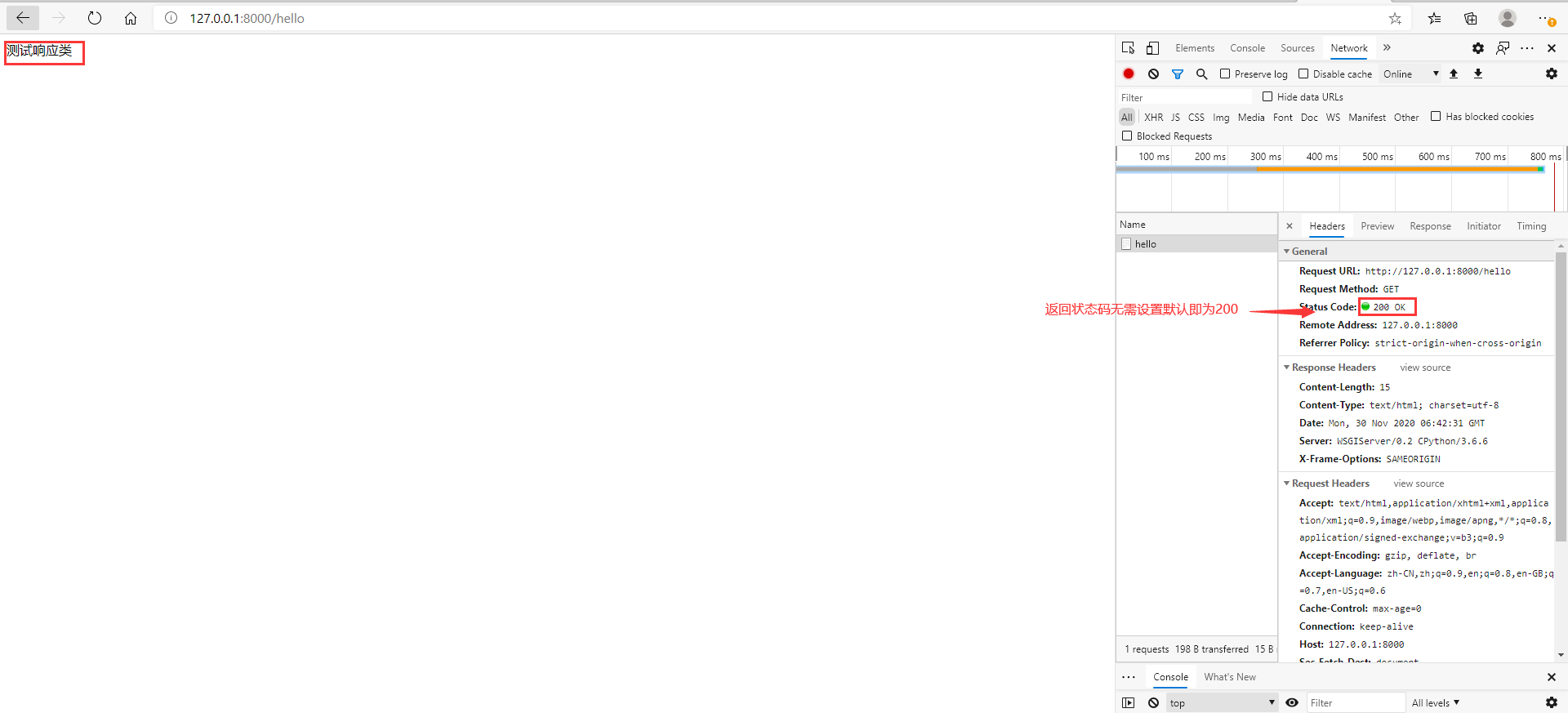Click view source next to Request Headers
This screenshot has height=713, width=1568.
point(1419,484)
